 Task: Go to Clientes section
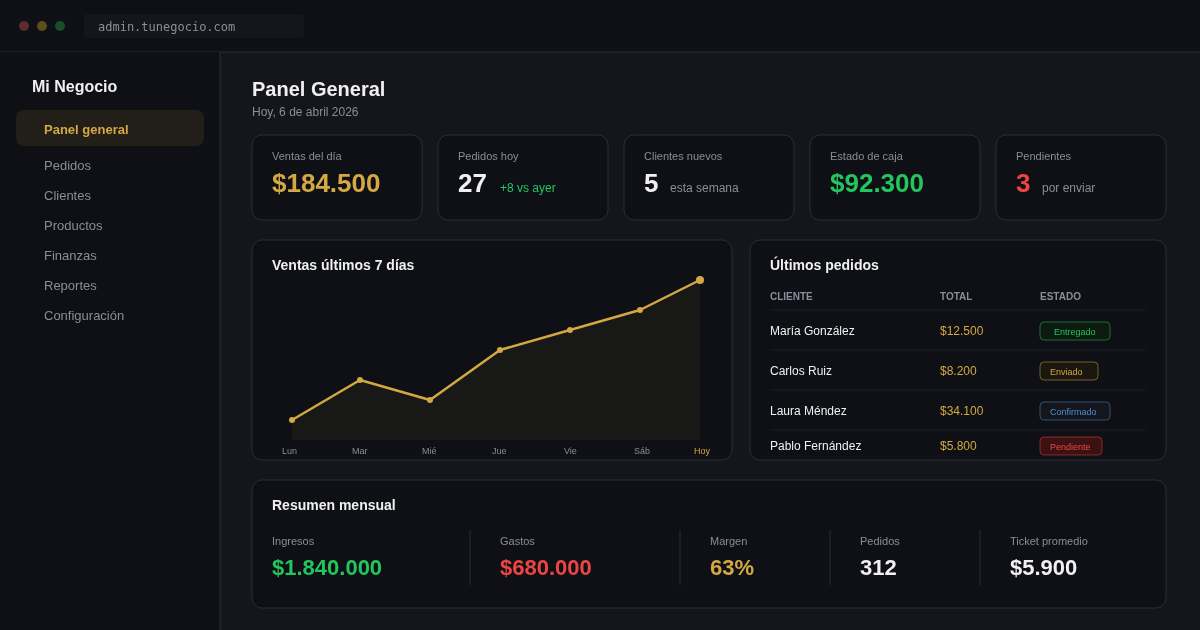[x=67, y=195]
